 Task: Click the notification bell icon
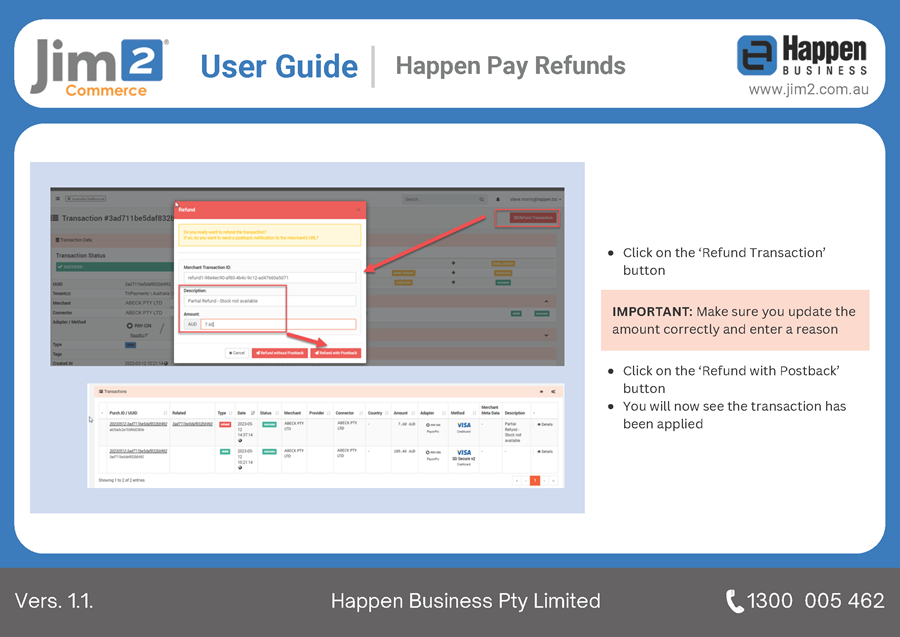[498, 199]
